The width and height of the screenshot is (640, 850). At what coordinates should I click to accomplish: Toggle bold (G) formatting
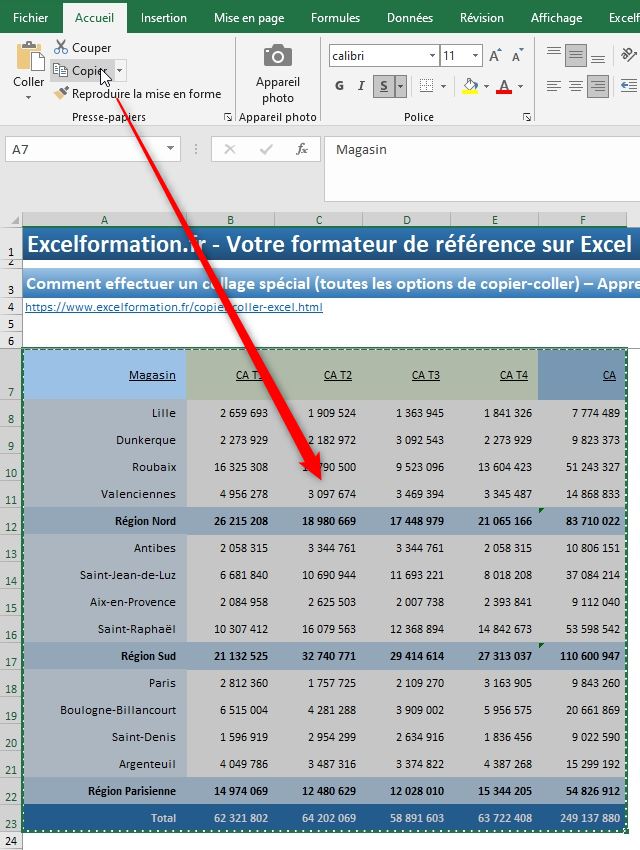pyautogui.click(x=339, y=86)
